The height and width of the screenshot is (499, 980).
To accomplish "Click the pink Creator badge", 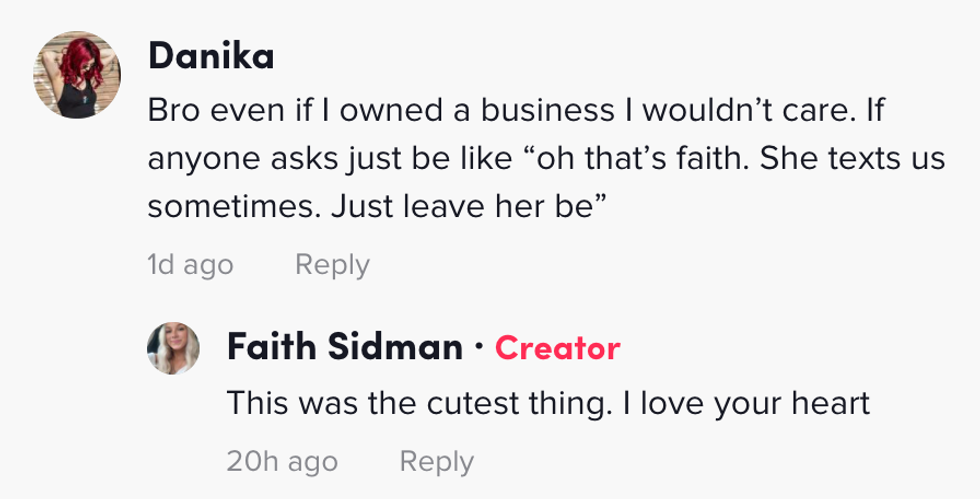I will (x=557, y=348).
